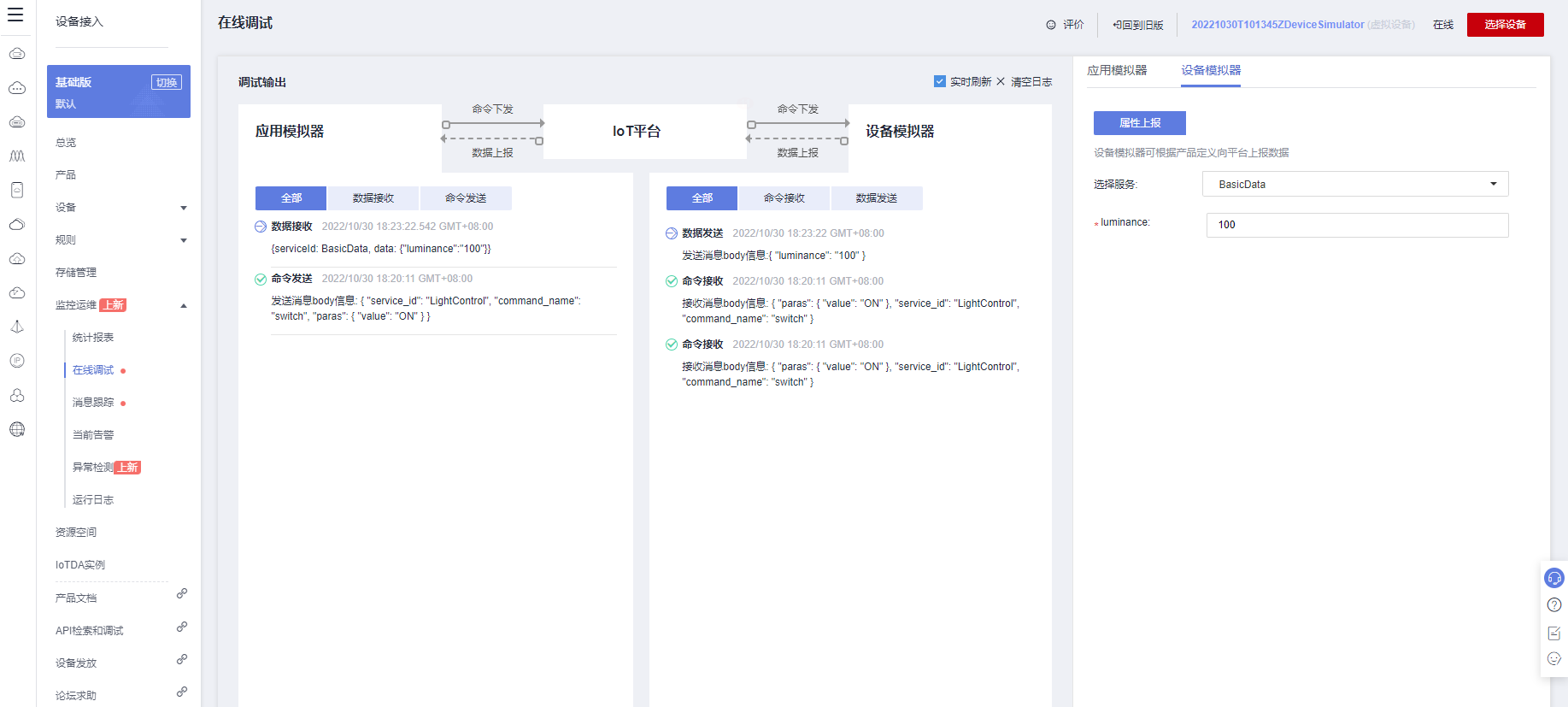Open 在线调试 submenu item
The width and height of the screenshot is (1568, 707).
click(93, 370)
